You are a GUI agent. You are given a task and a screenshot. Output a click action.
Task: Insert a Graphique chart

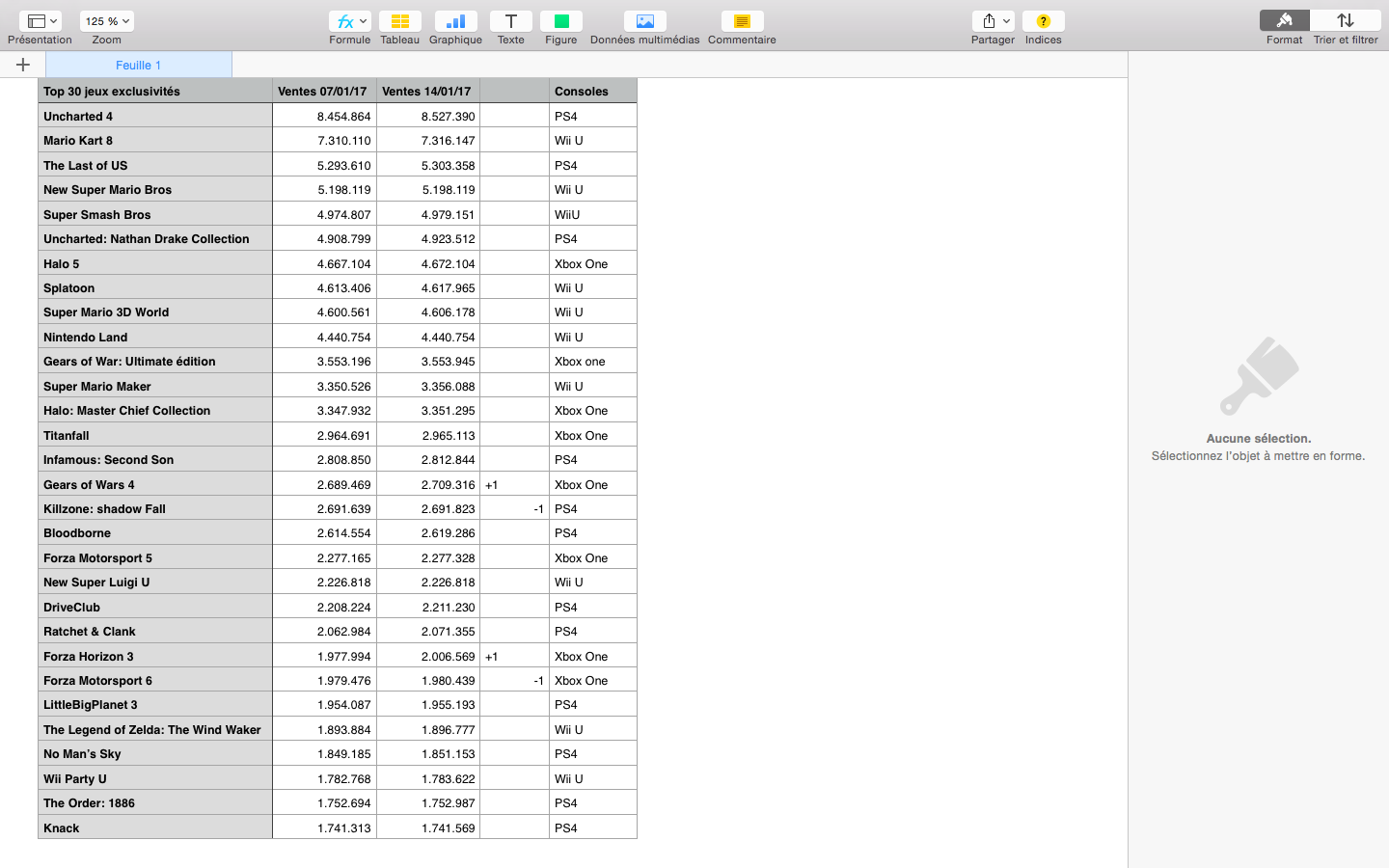click(455, 21)
